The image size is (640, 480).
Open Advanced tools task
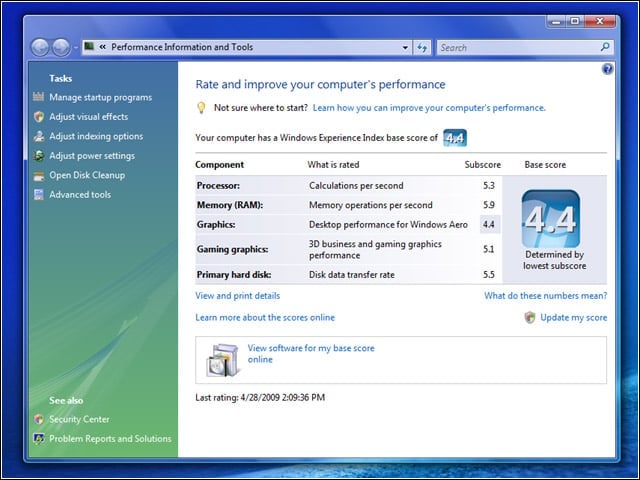click(80, 195)
